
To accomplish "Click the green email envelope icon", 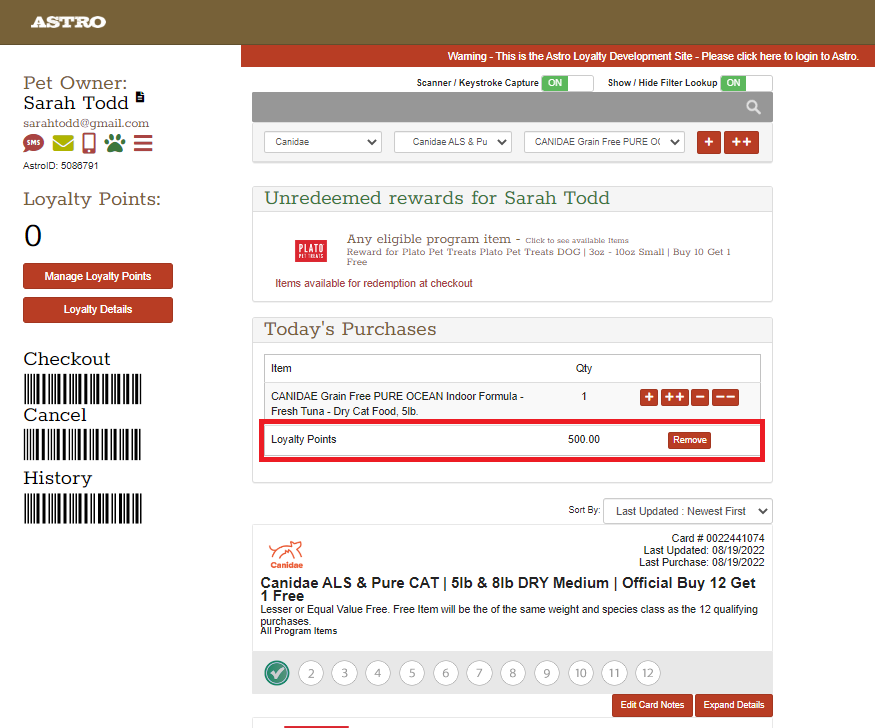I will point(63,143).
